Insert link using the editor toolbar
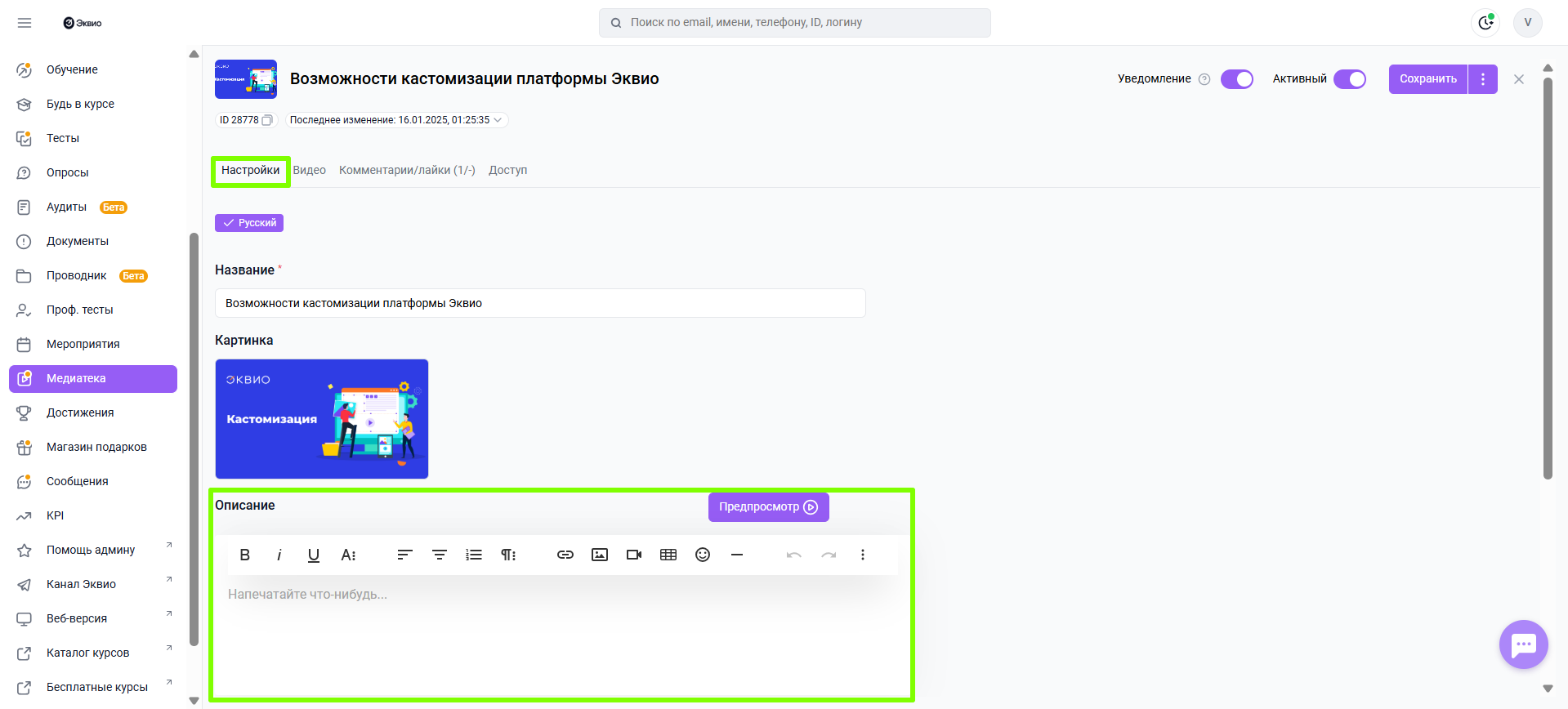 (565, 555)
